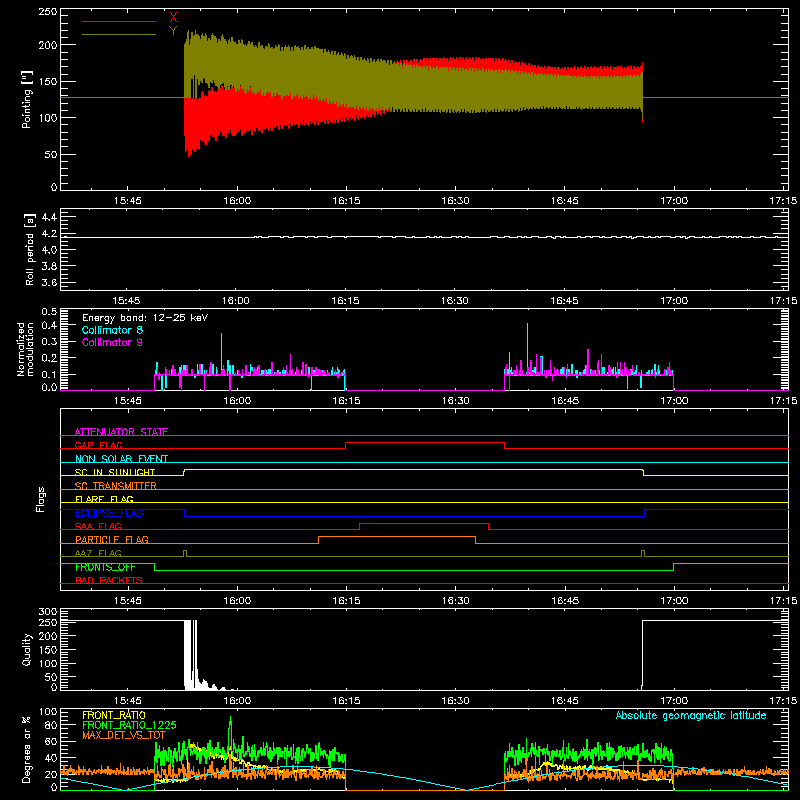Click the GAP_FLAG label
Image resolution: width=800 pixels, height=800 pixels.
[x=98, y=445]
